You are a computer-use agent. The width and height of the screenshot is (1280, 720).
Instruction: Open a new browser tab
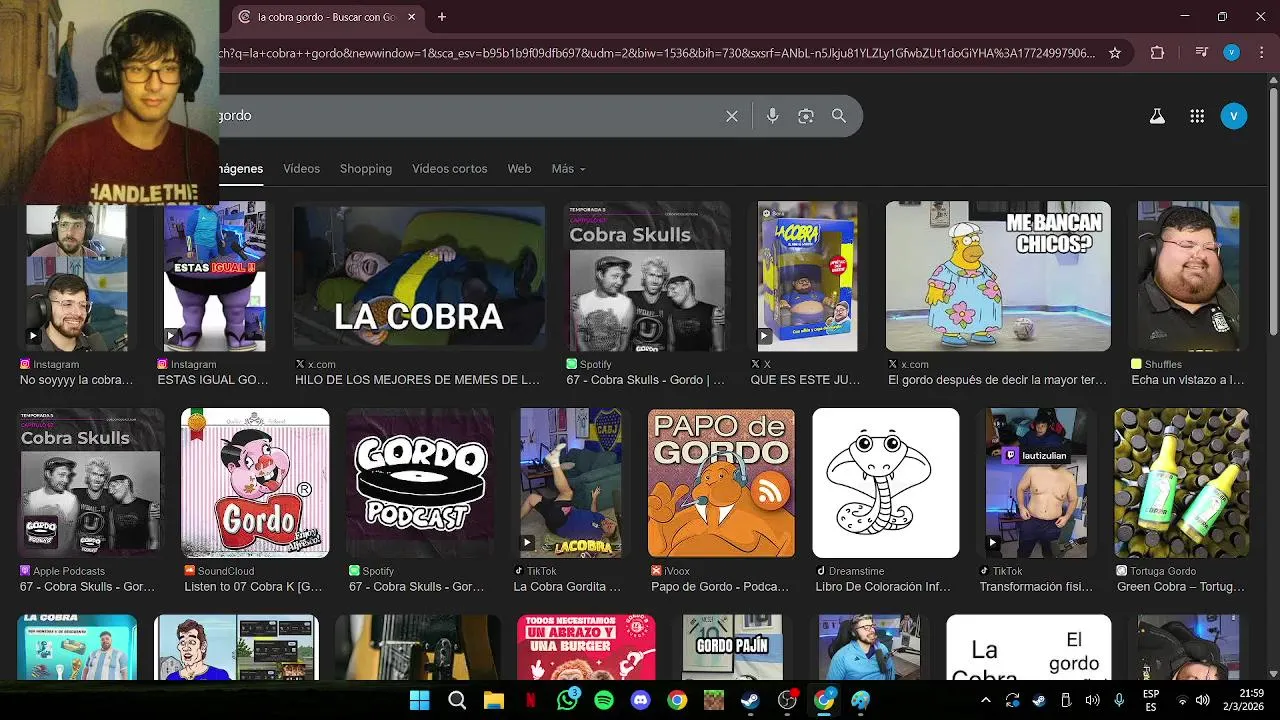(442, 17)
